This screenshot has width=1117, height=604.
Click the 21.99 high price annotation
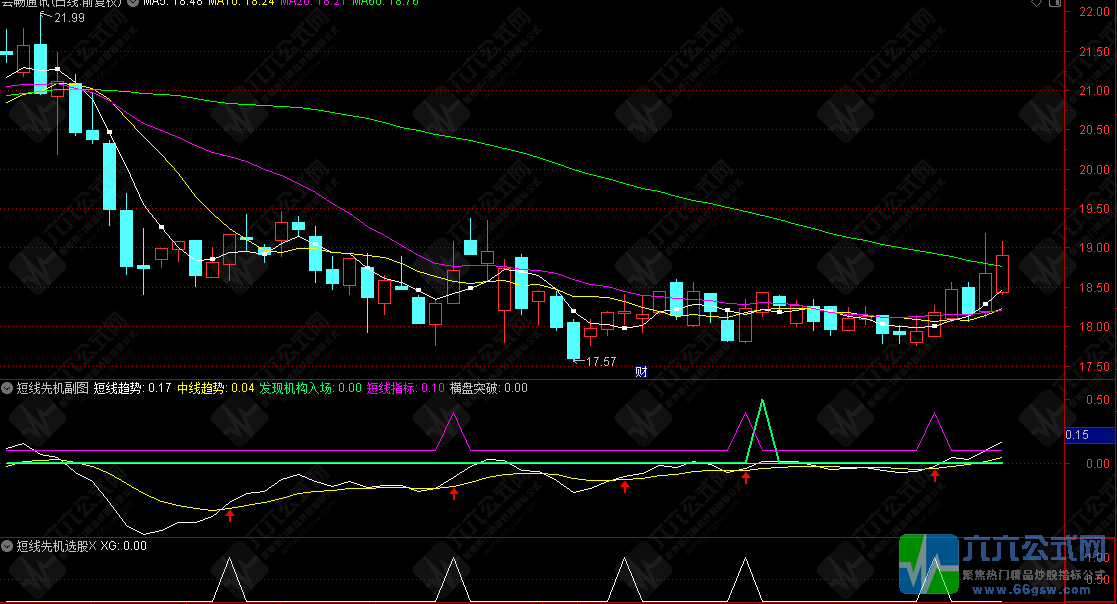point(69,18)
